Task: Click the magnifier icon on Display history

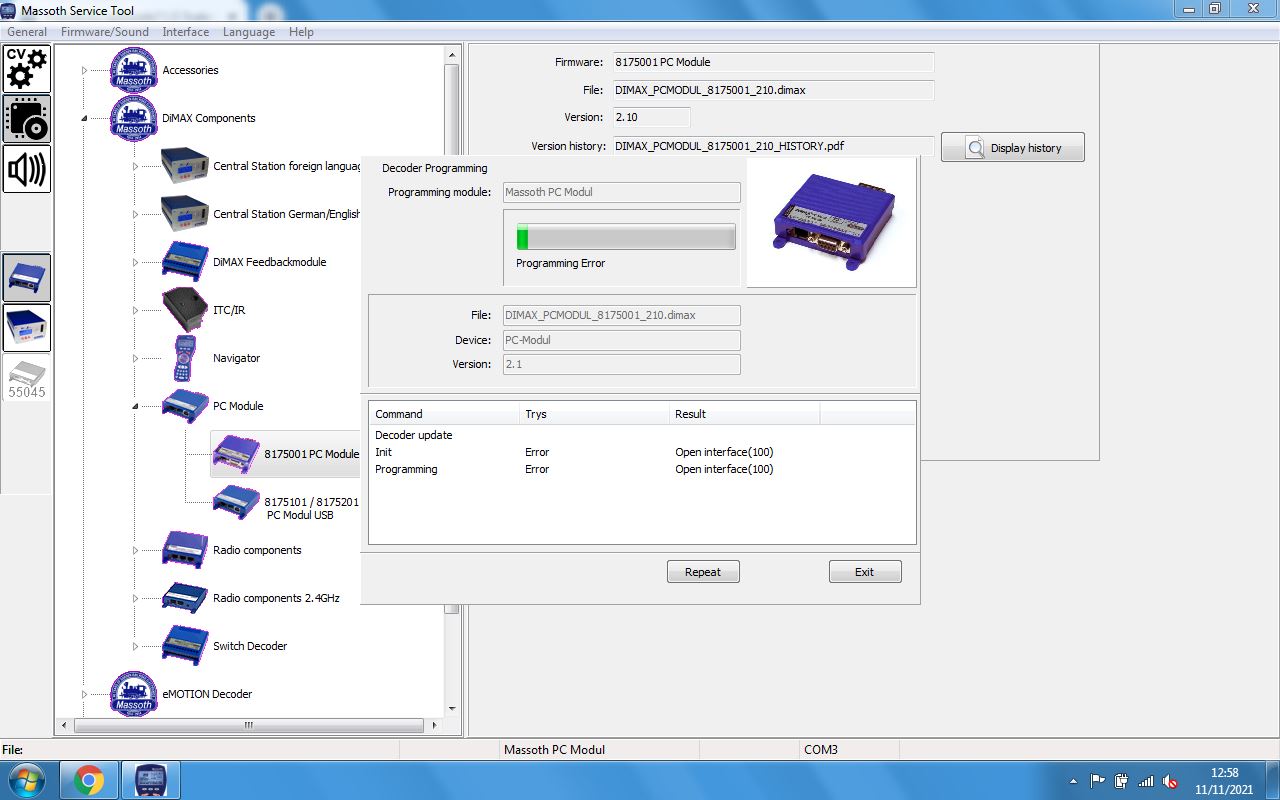Action: (975, 148)
